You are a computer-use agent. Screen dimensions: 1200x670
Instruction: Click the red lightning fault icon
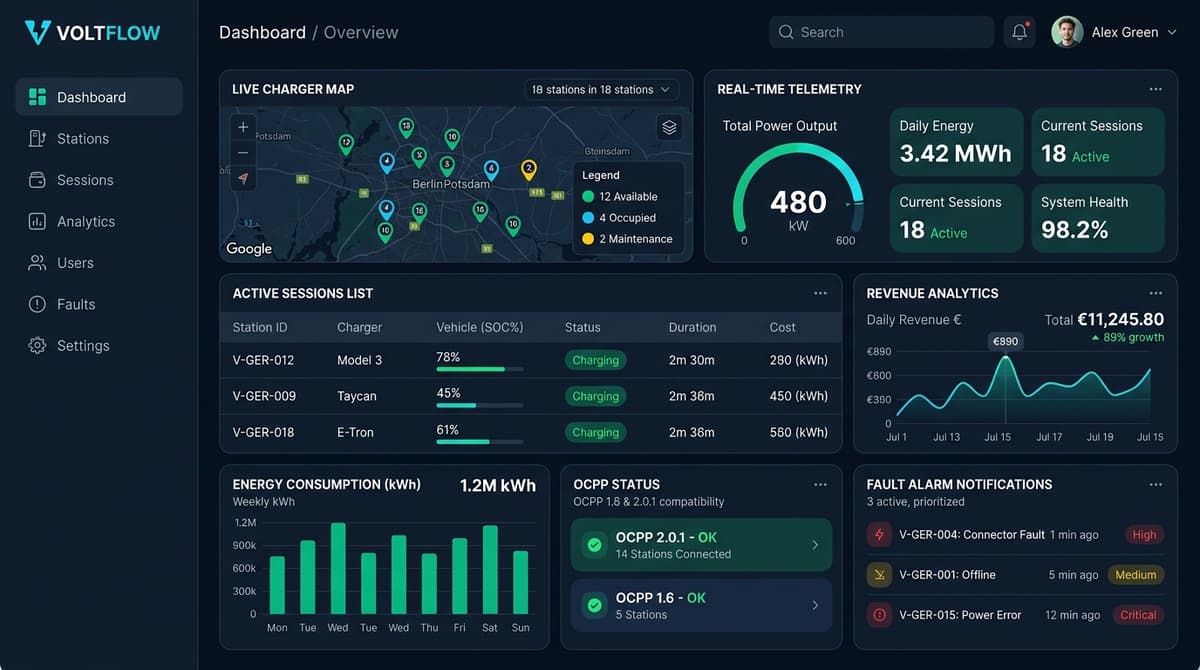point(879,534)
